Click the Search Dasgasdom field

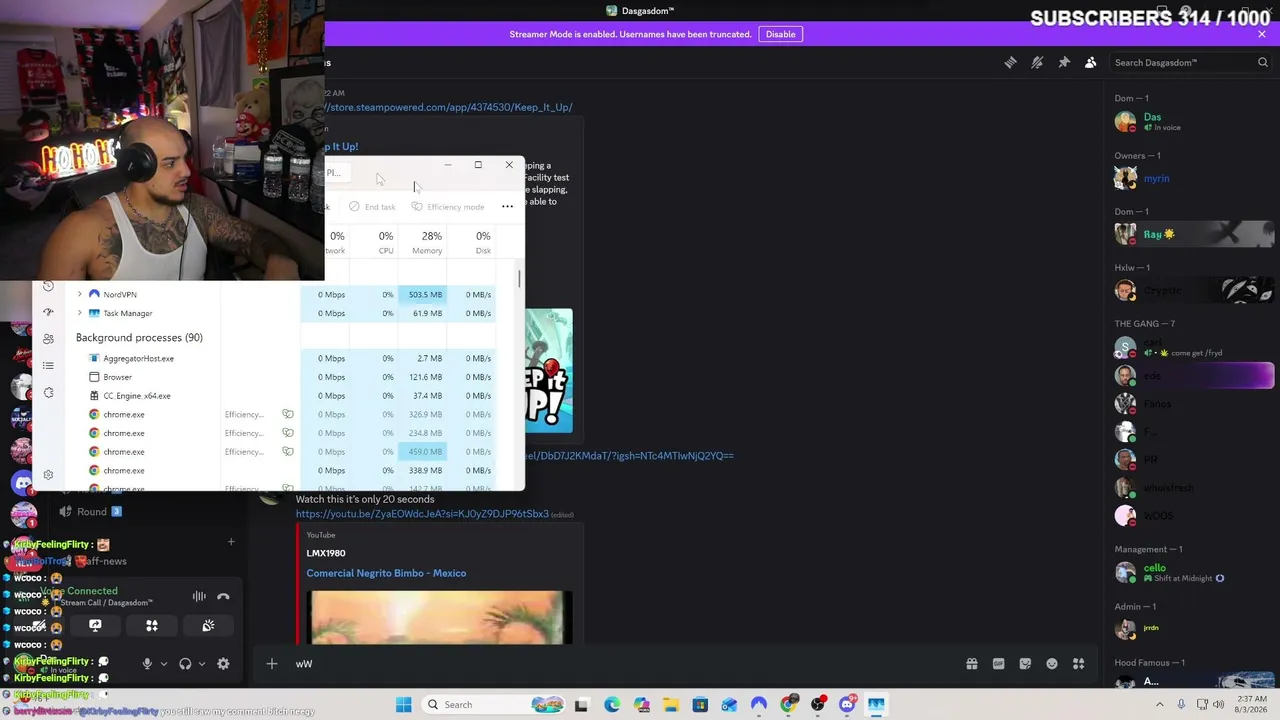point(1190,62)
